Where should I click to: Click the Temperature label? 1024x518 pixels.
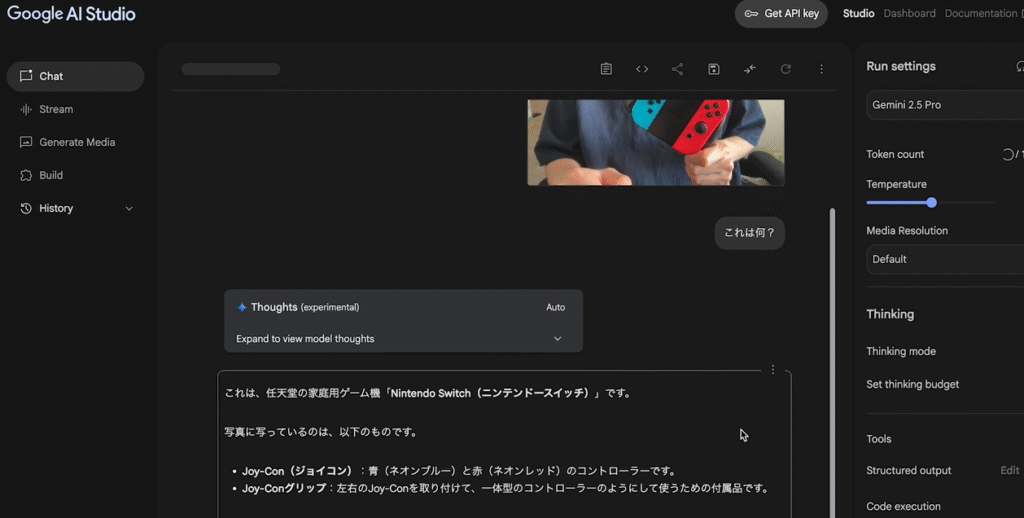(x=896, y=184)
